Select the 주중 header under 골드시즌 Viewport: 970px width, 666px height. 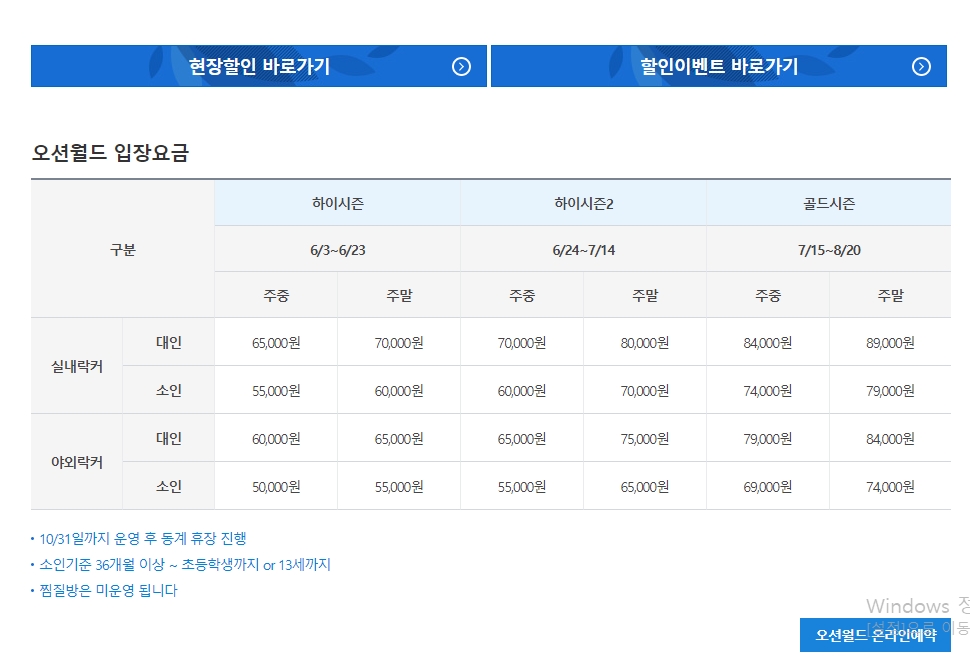[768, 296]
